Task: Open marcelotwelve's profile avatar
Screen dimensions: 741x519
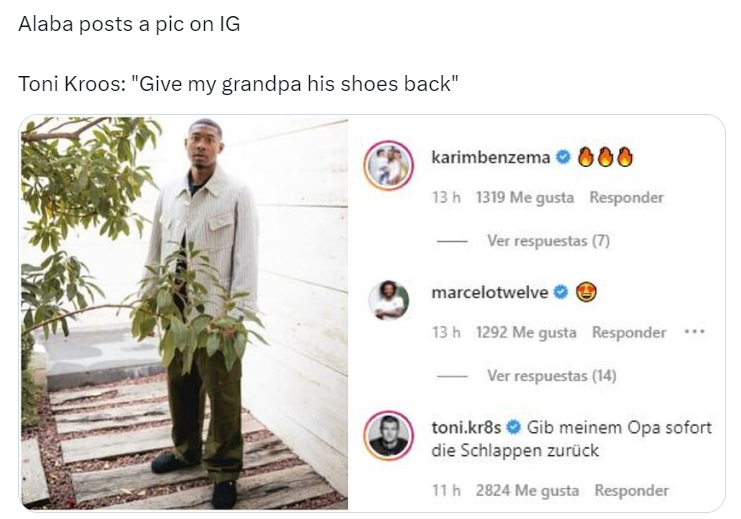Action: point(388,300)
